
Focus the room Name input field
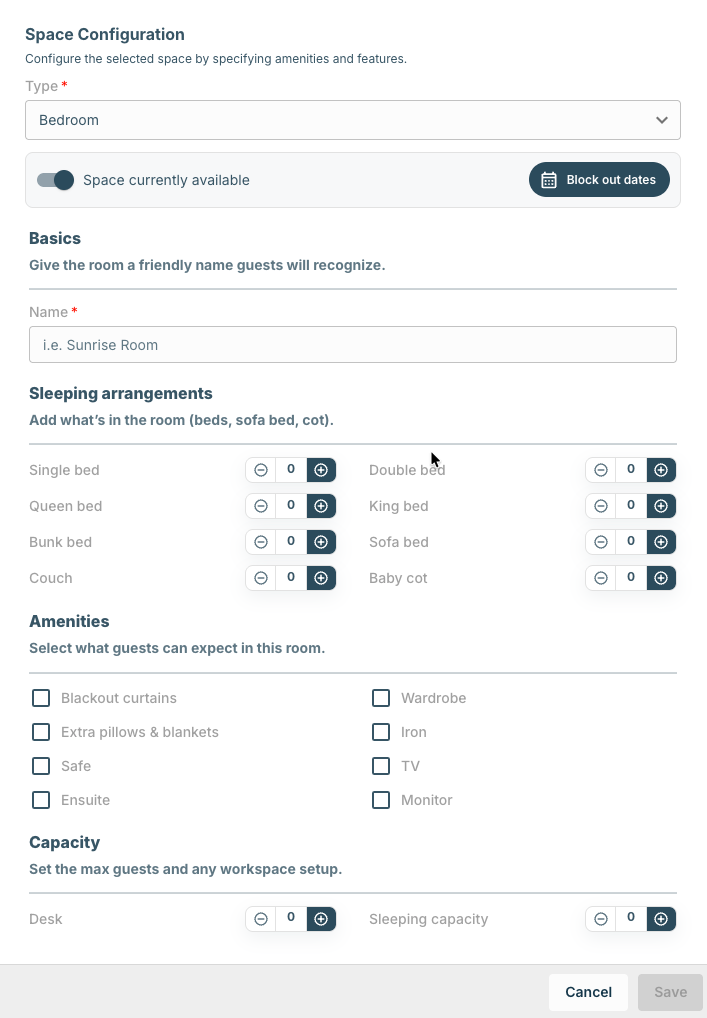click(353, 345)
